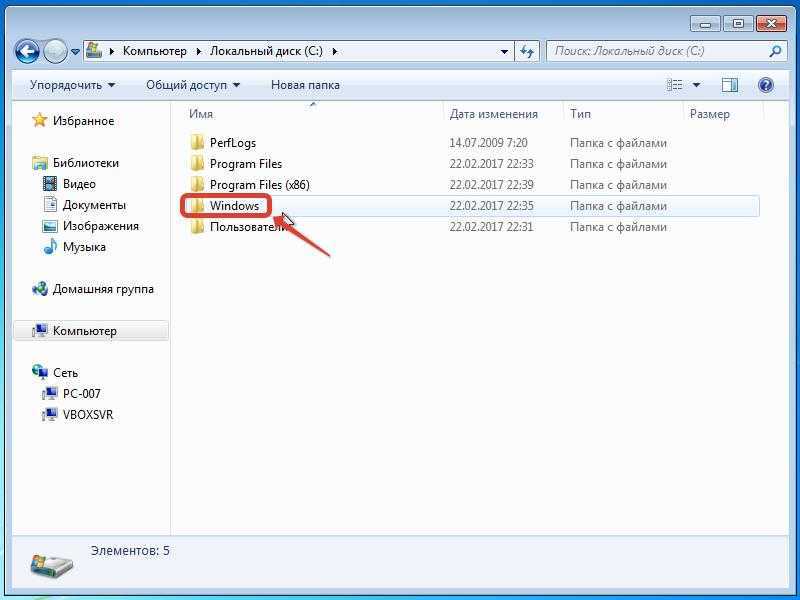
Task: Open Сеть in the navigation pane
Action: (65, 373)
